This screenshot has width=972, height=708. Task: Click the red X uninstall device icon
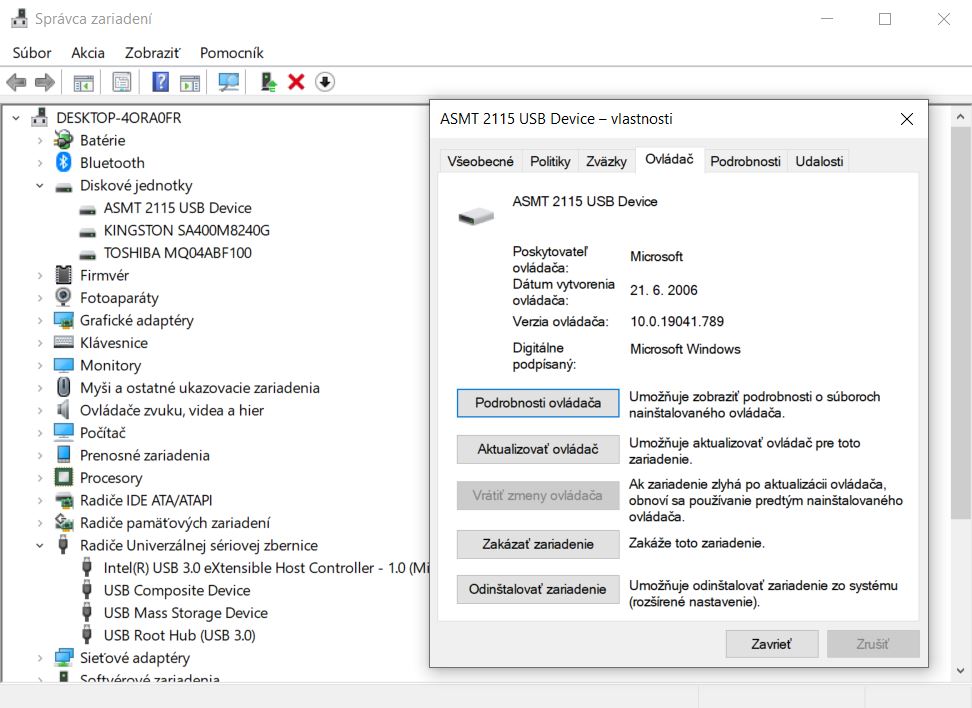(296, 82)
